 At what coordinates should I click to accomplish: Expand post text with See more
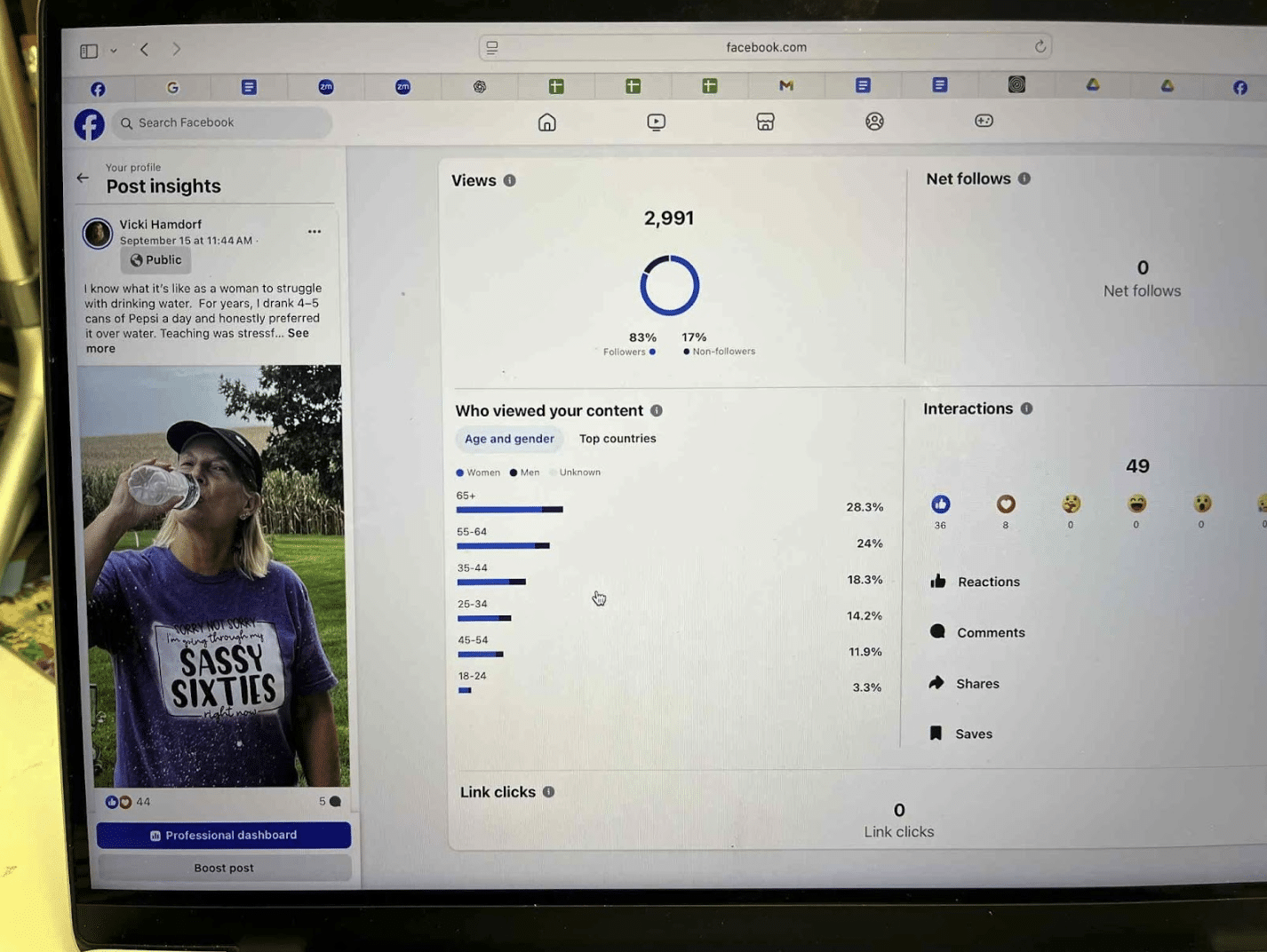click(x=298, y=334)
